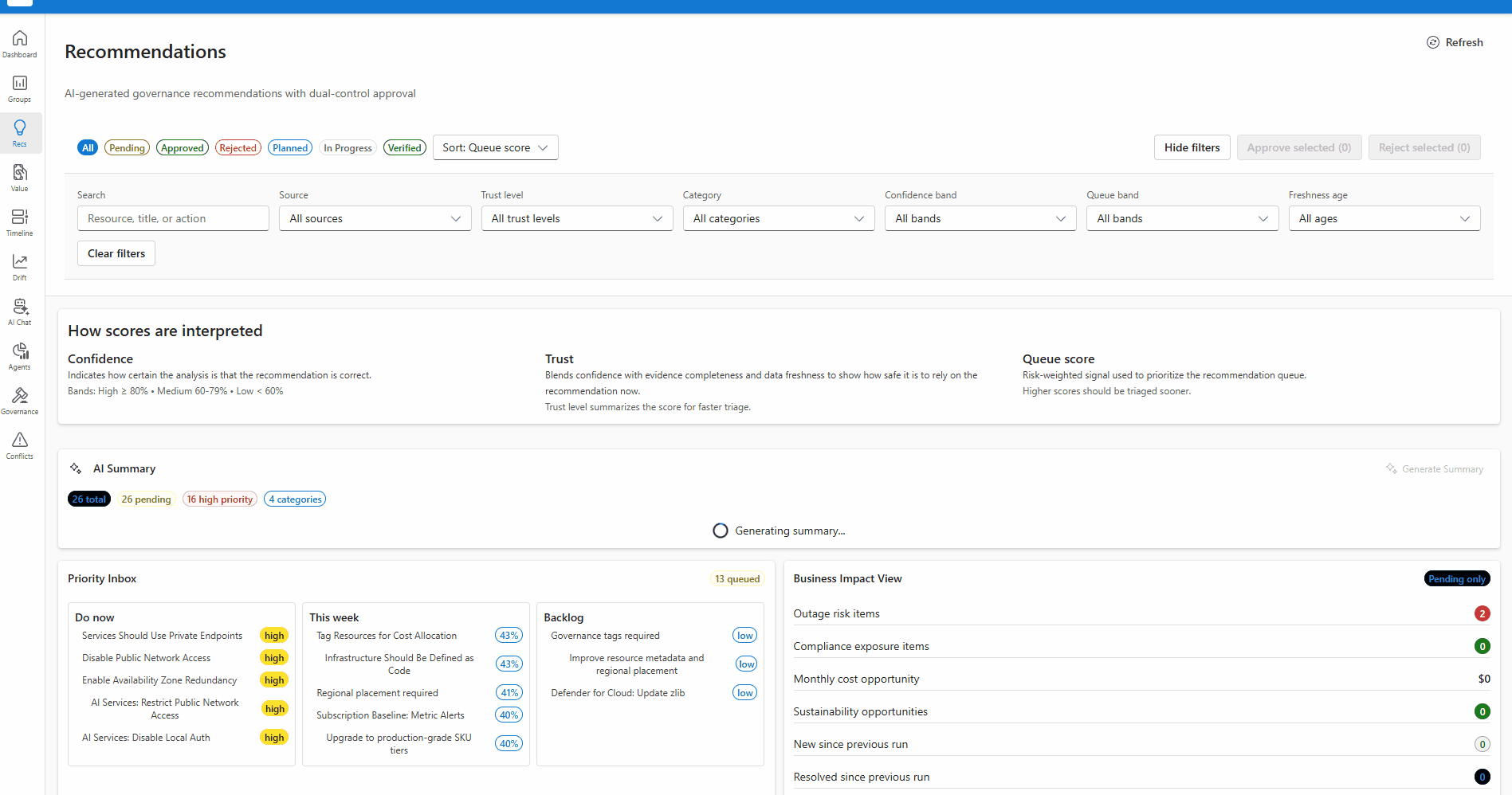Screen dimensions: 1512x795
Task: Open the Conflicts panel in the sidebar
Action: (19, 444)
